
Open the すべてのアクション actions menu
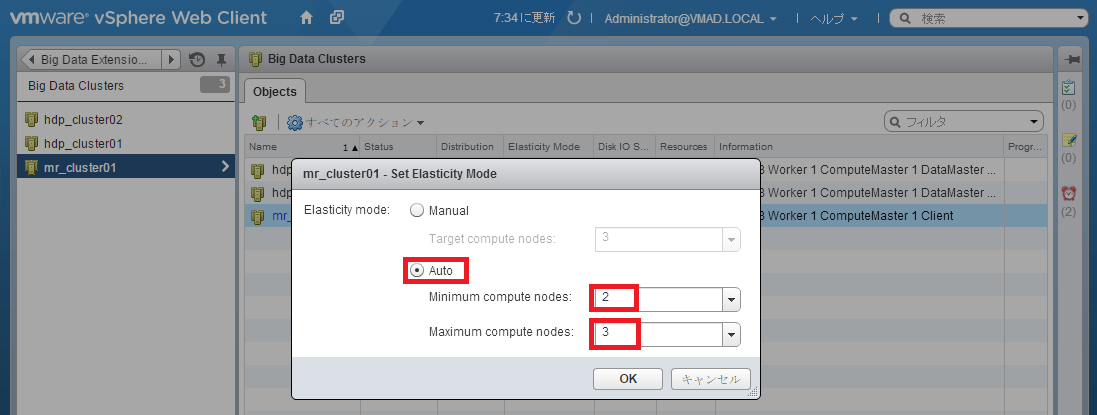[x=357, y=122]
